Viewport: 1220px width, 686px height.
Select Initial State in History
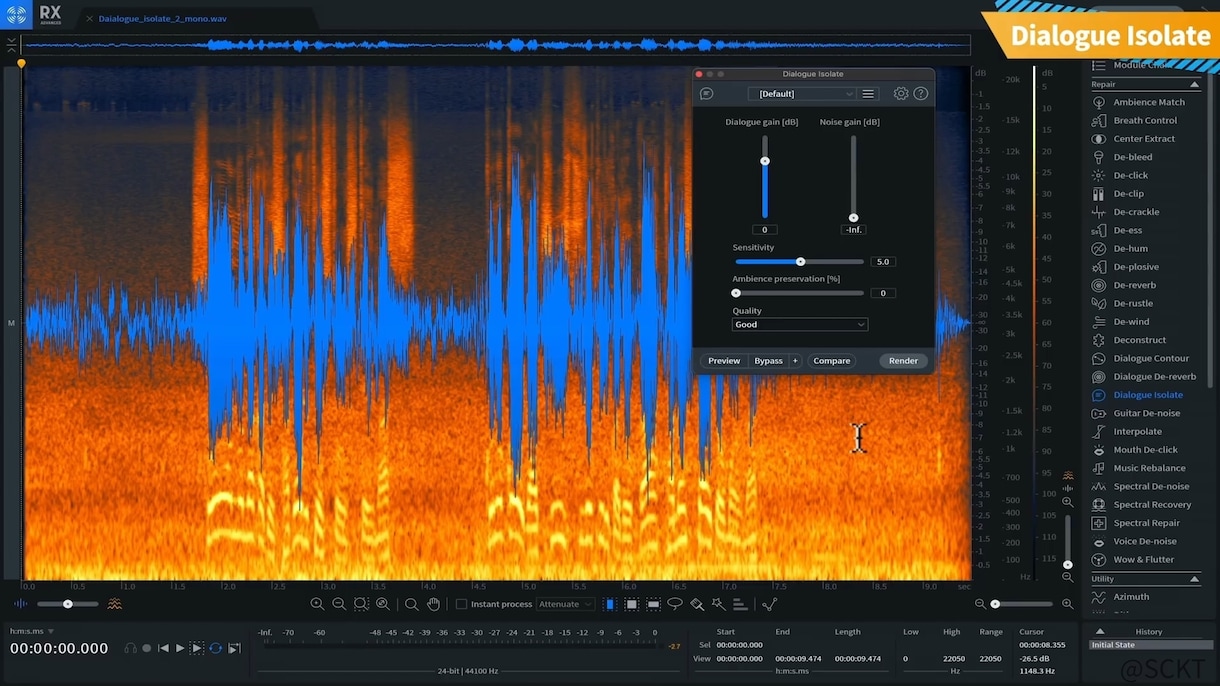click(x=1150, y=645)
